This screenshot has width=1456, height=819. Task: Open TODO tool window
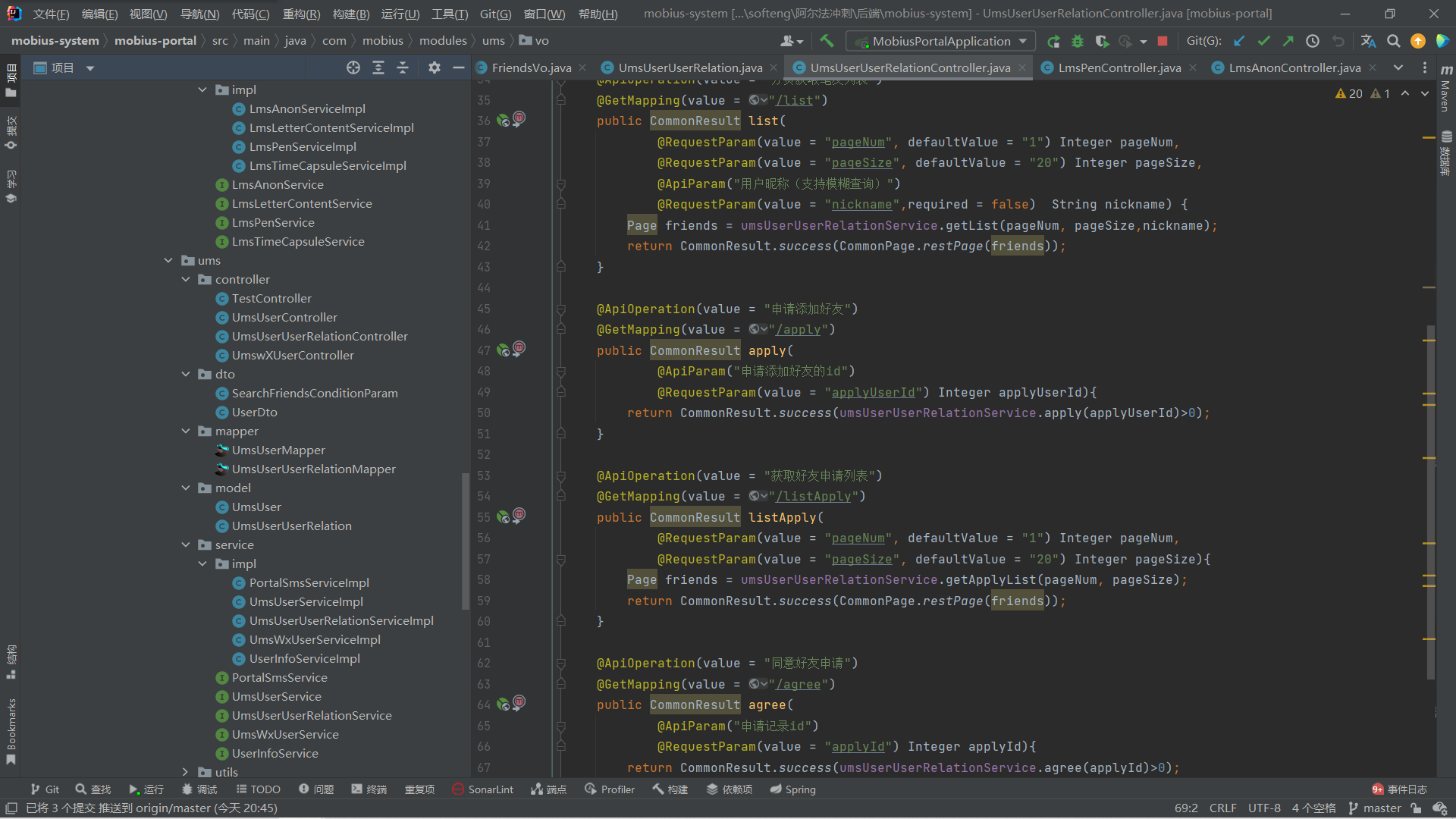[x=258, y=789]
